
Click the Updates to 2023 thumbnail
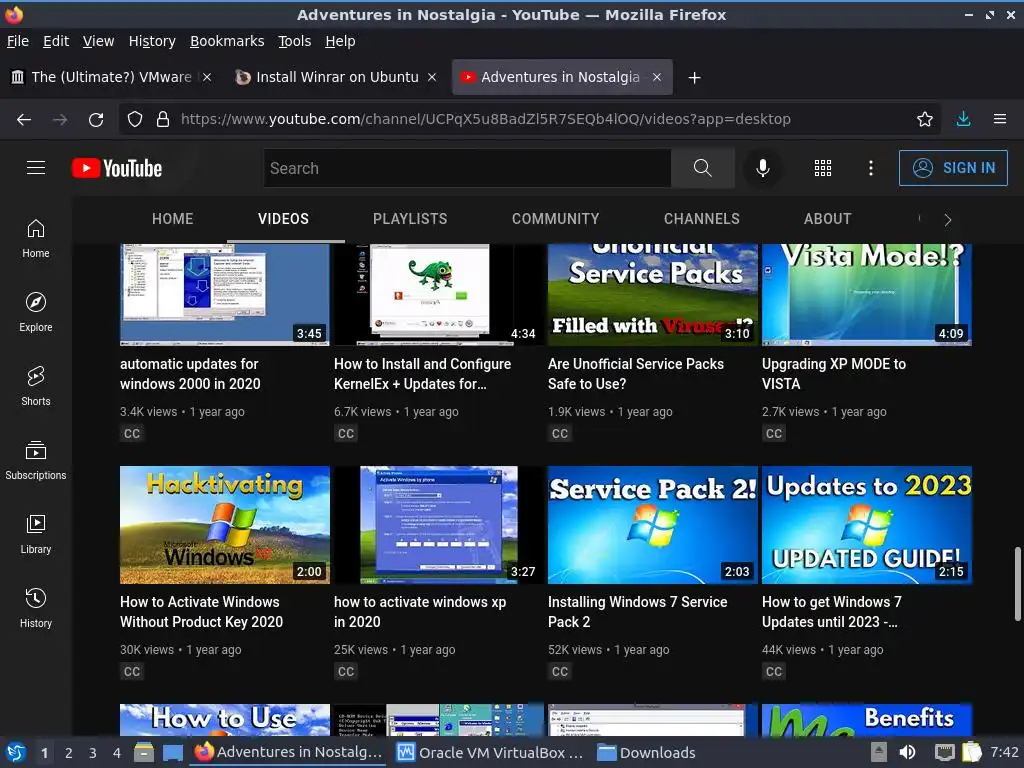867,524
